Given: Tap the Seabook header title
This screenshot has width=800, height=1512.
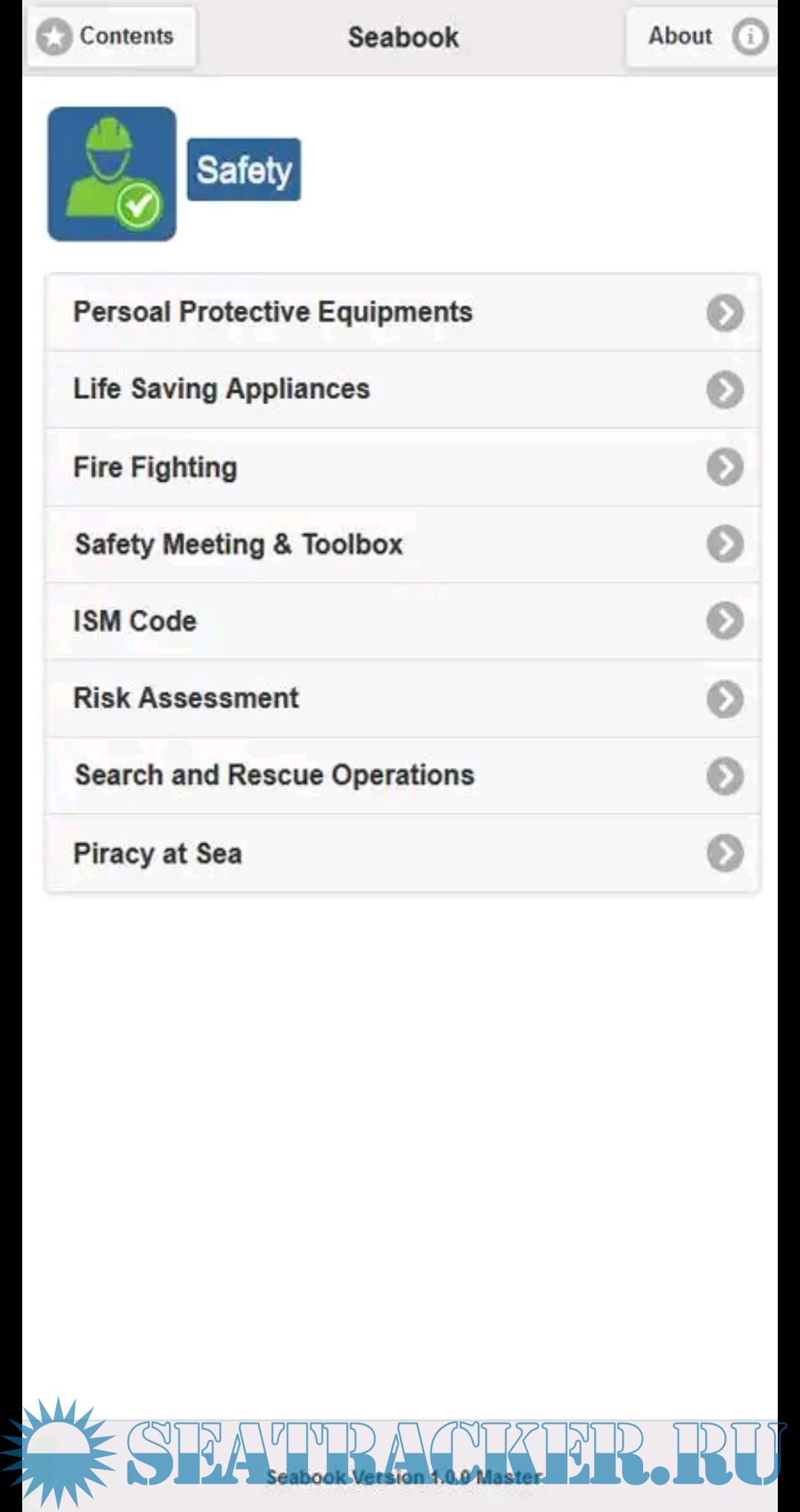Looking at the screenshot, I should (x=403, y=37).
